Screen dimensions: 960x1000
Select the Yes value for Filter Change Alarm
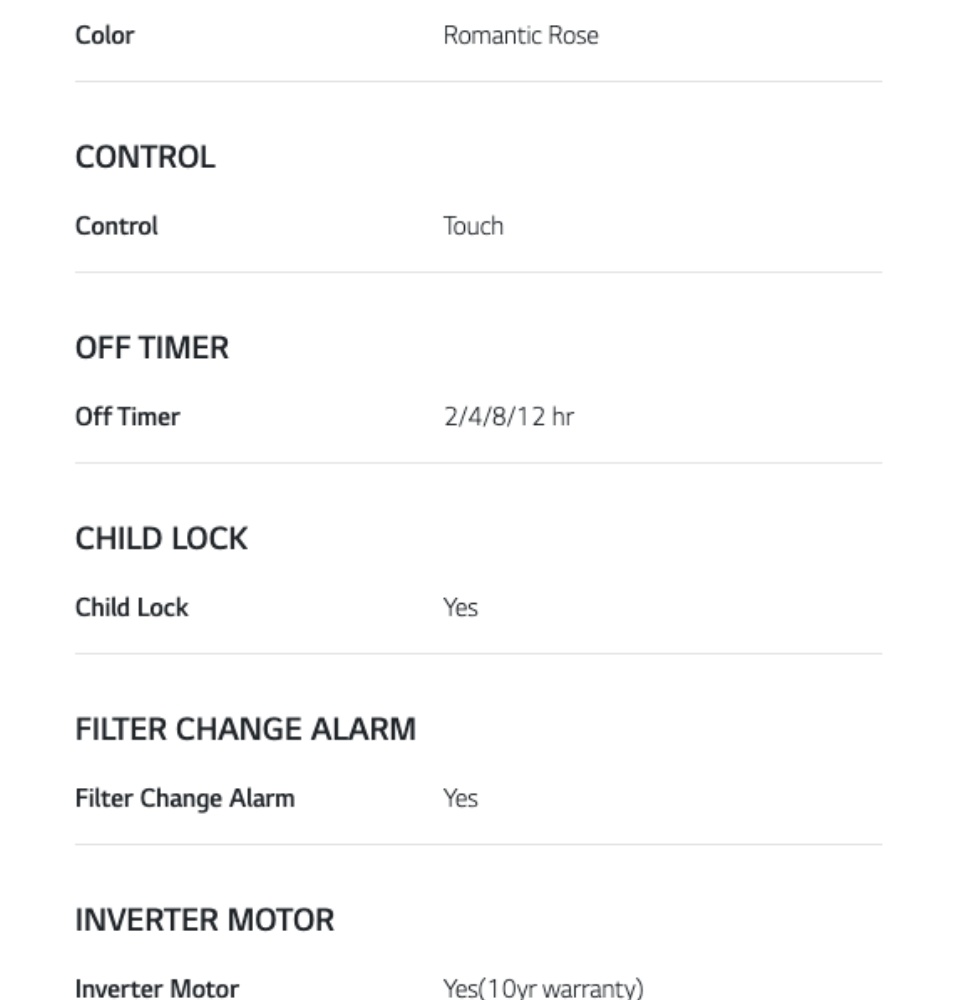pyautogui.click(x=460, y=798)
